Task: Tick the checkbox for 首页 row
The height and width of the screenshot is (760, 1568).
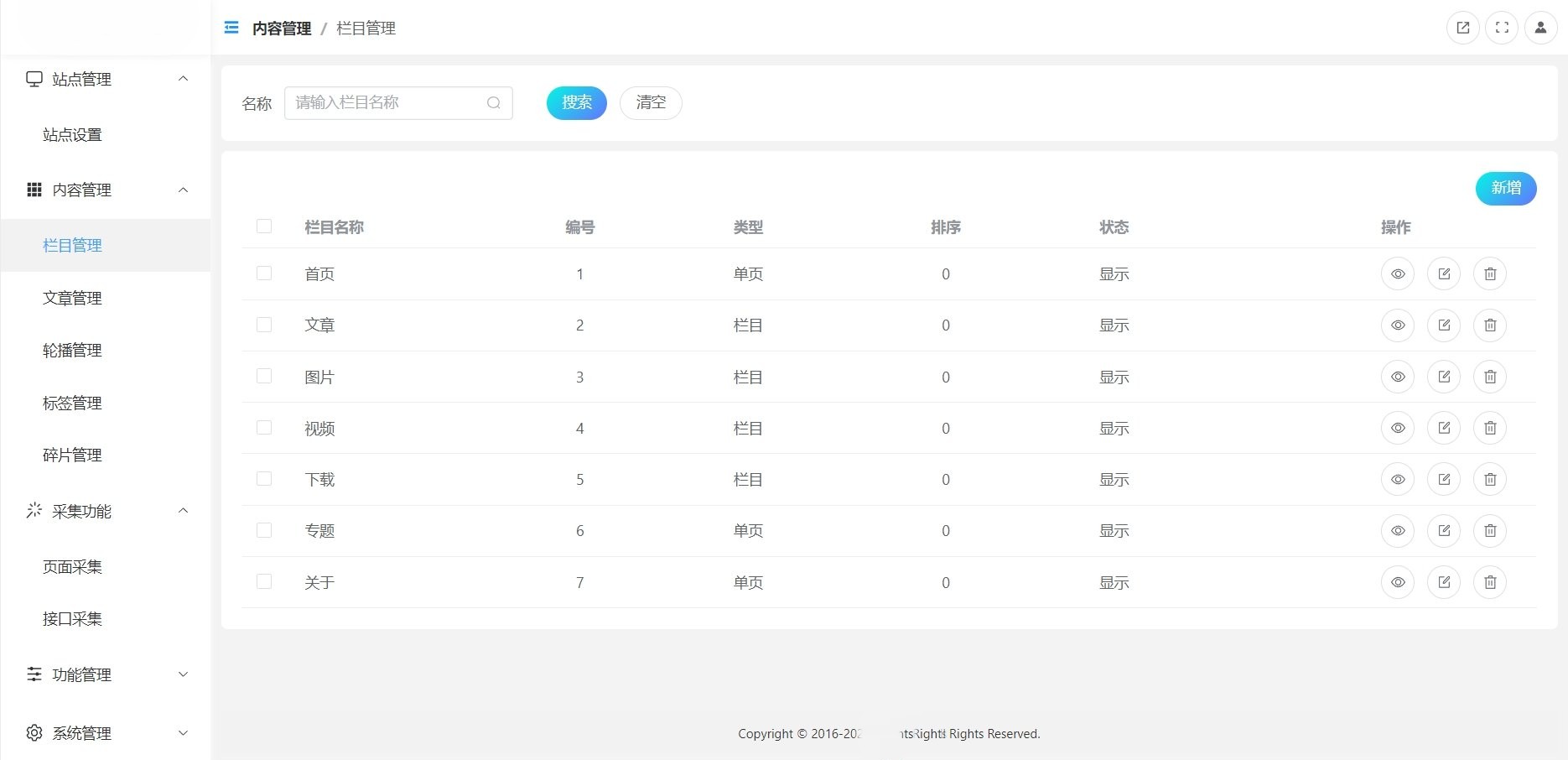Action: point(264,273)
